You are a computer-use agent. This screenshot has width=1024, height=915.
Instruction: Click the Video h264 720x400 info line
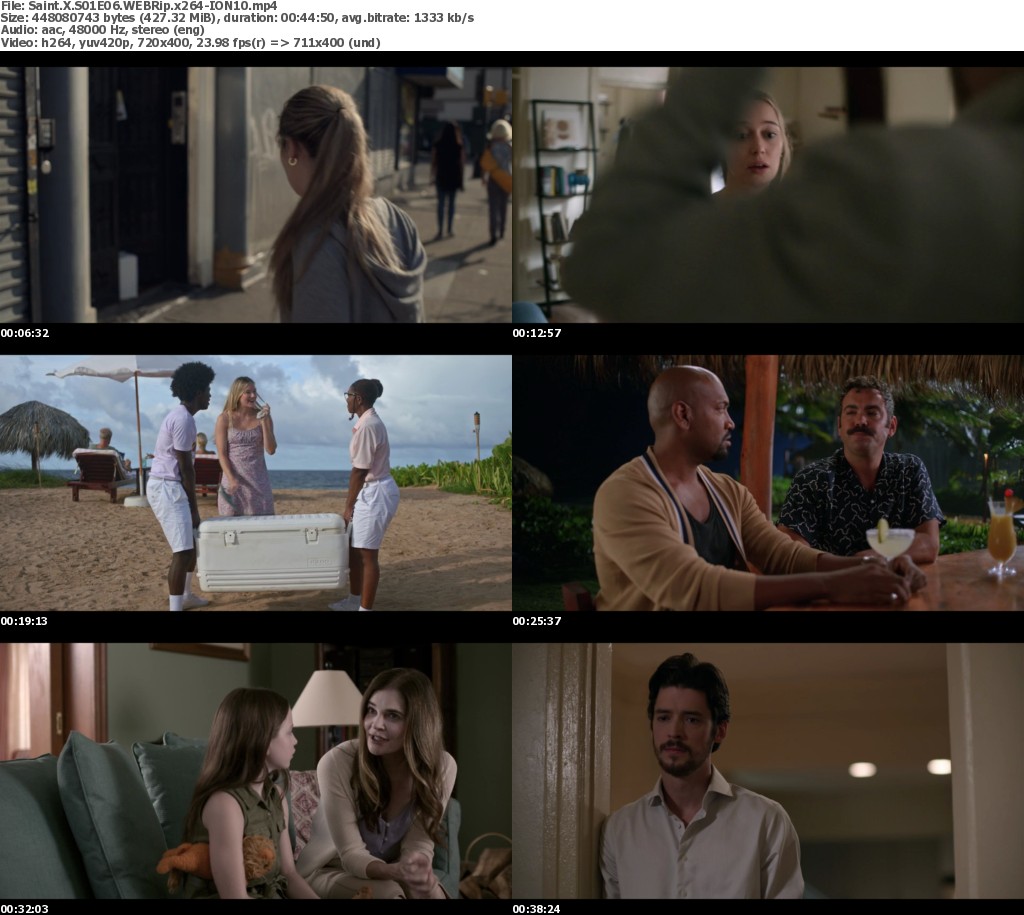tap(190, 42)
